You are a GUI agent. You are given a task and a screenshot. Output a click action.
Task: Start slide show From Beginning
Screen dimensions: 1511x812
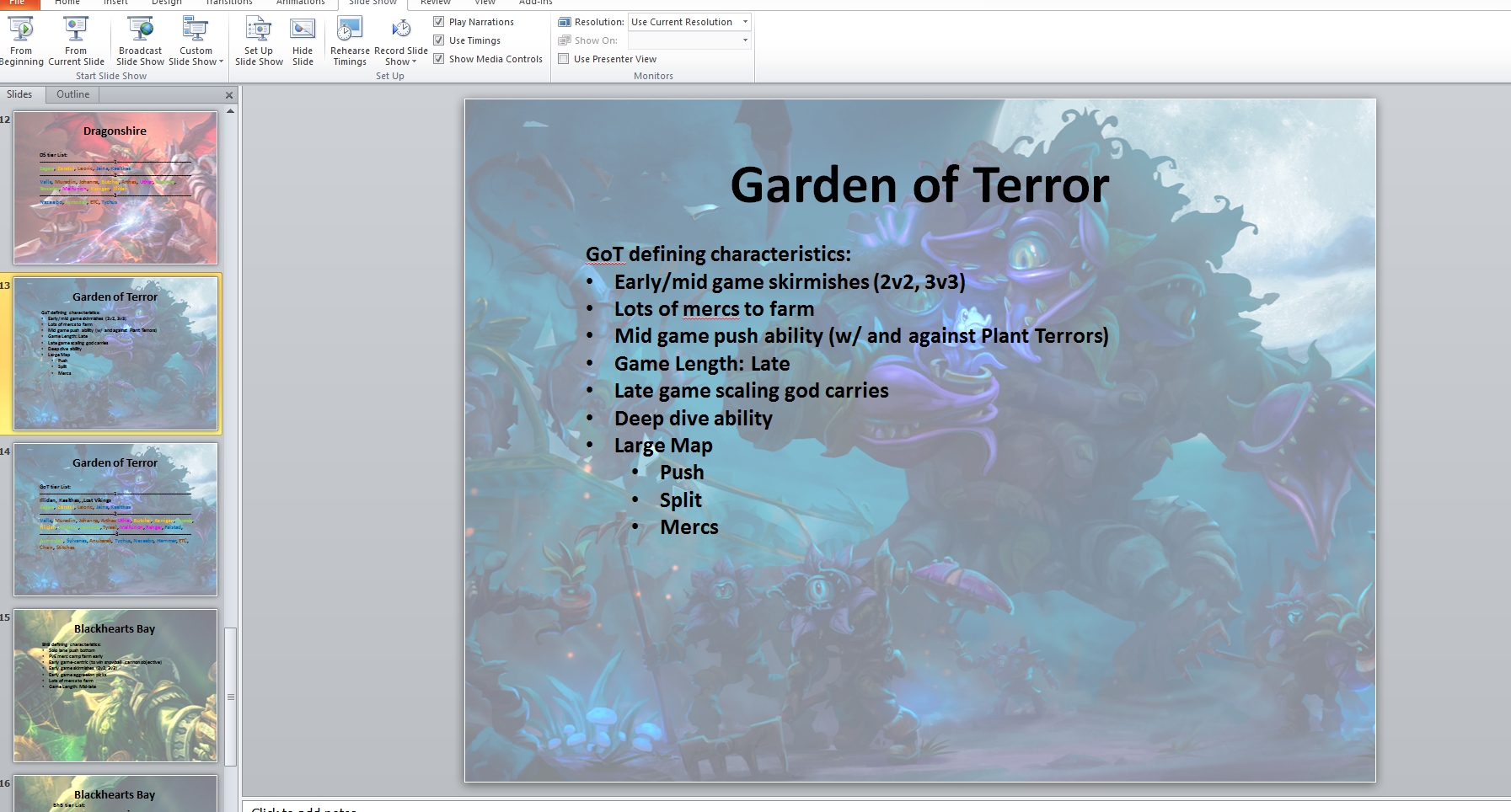[x=21, y=41]
